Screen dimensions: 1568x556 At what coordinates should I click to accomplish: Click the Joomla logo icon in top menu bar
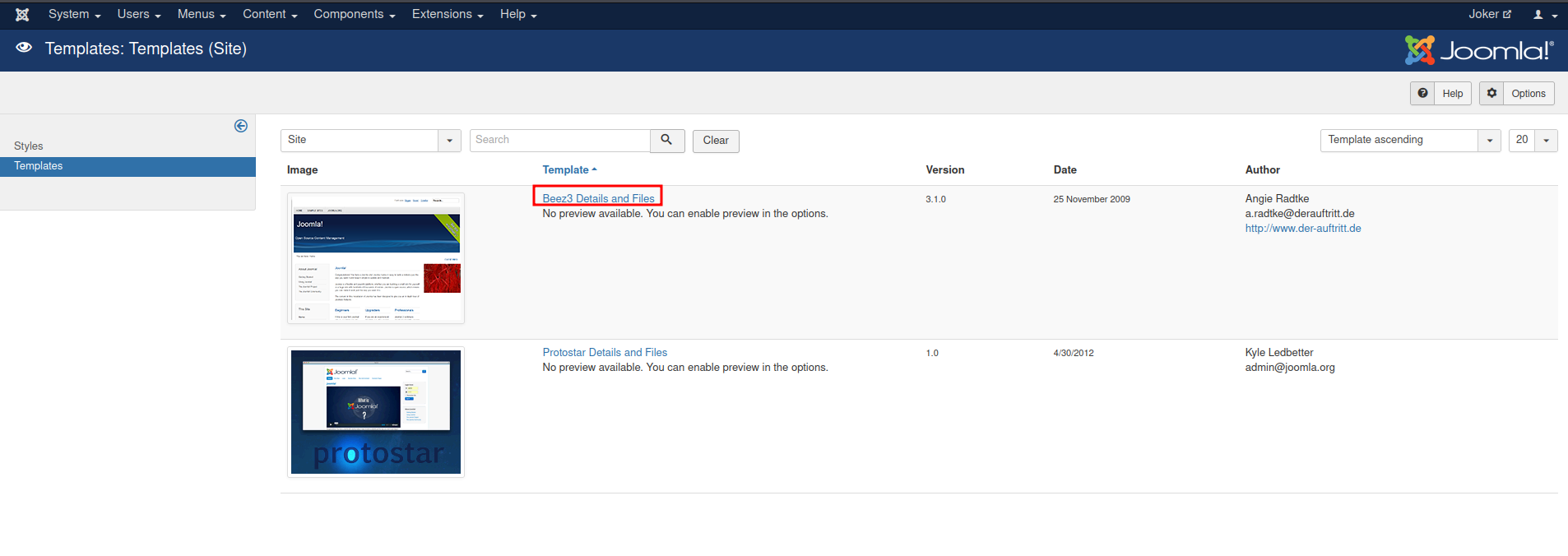22,15
